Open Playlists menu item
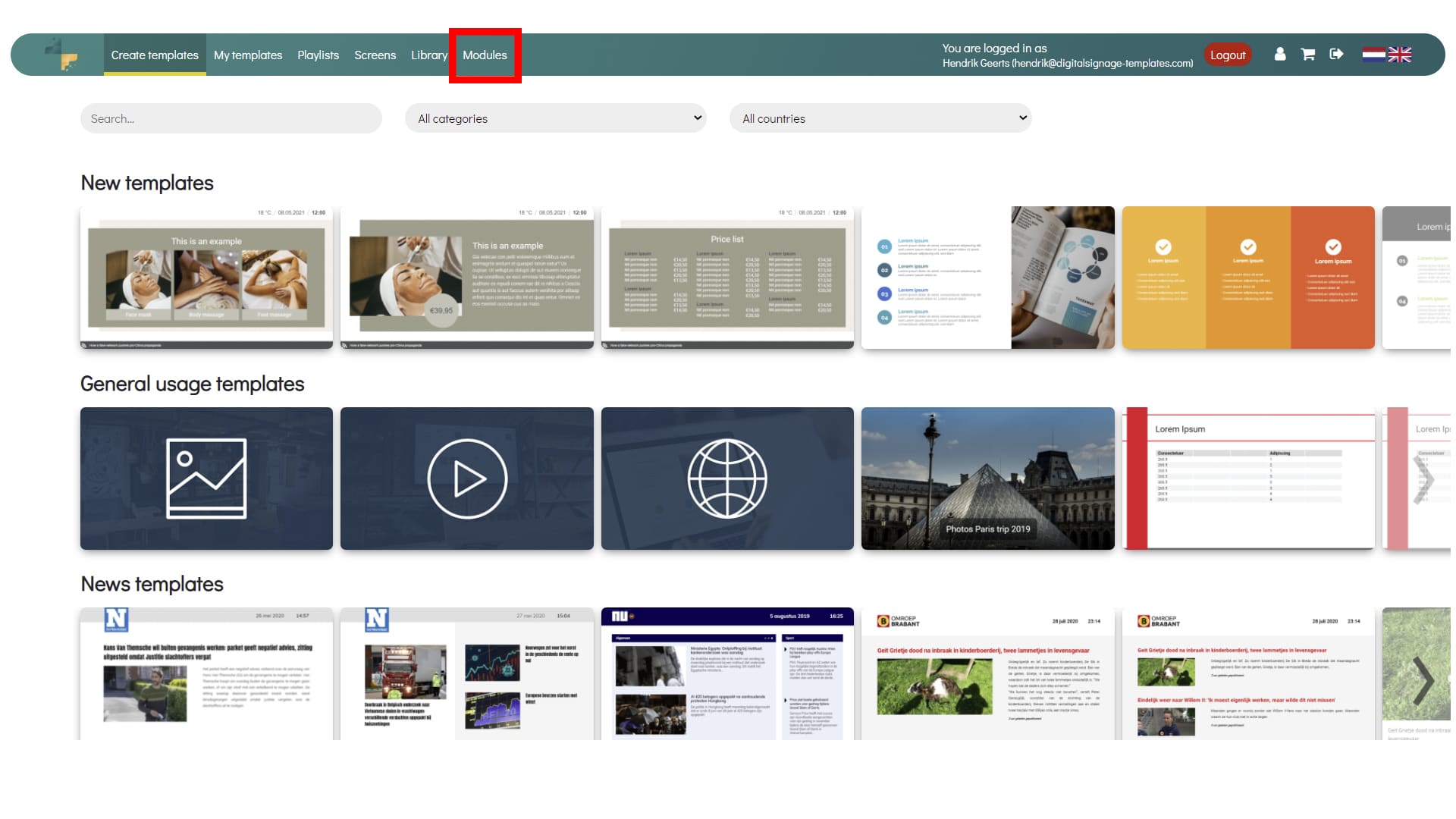 (x=318, y=55)
